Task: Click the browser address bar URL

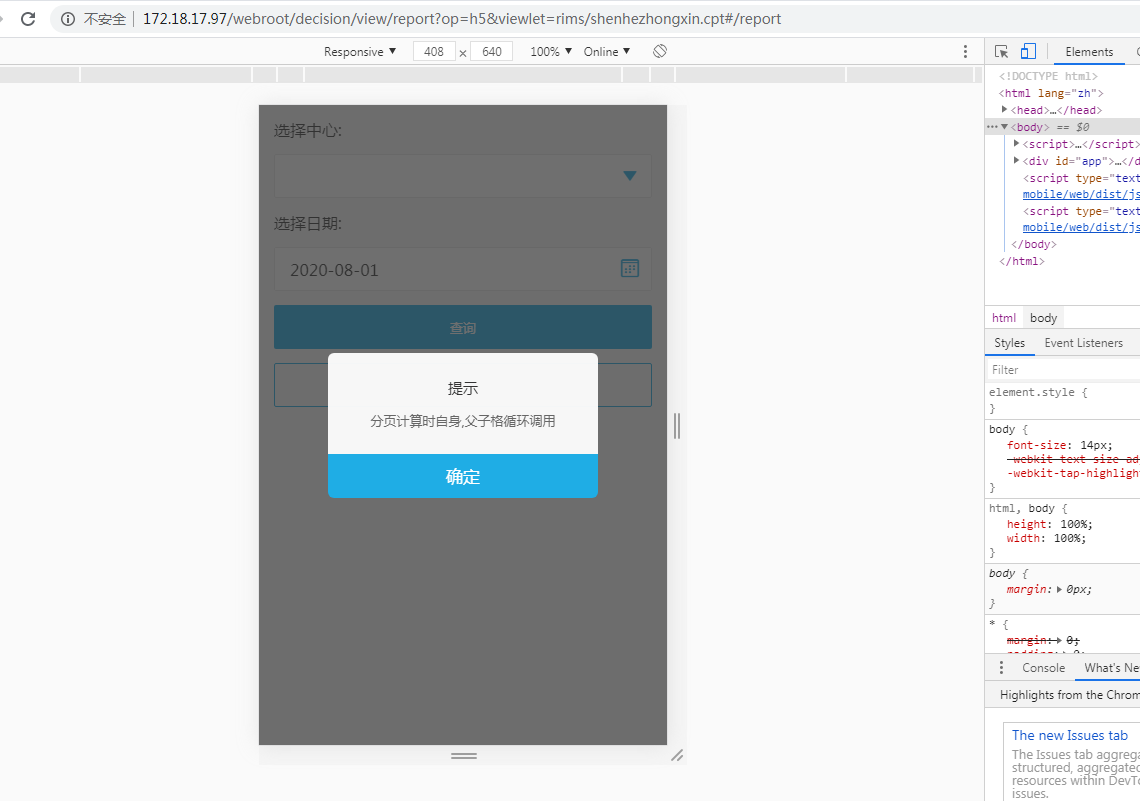Action: (x=462, y=19)
